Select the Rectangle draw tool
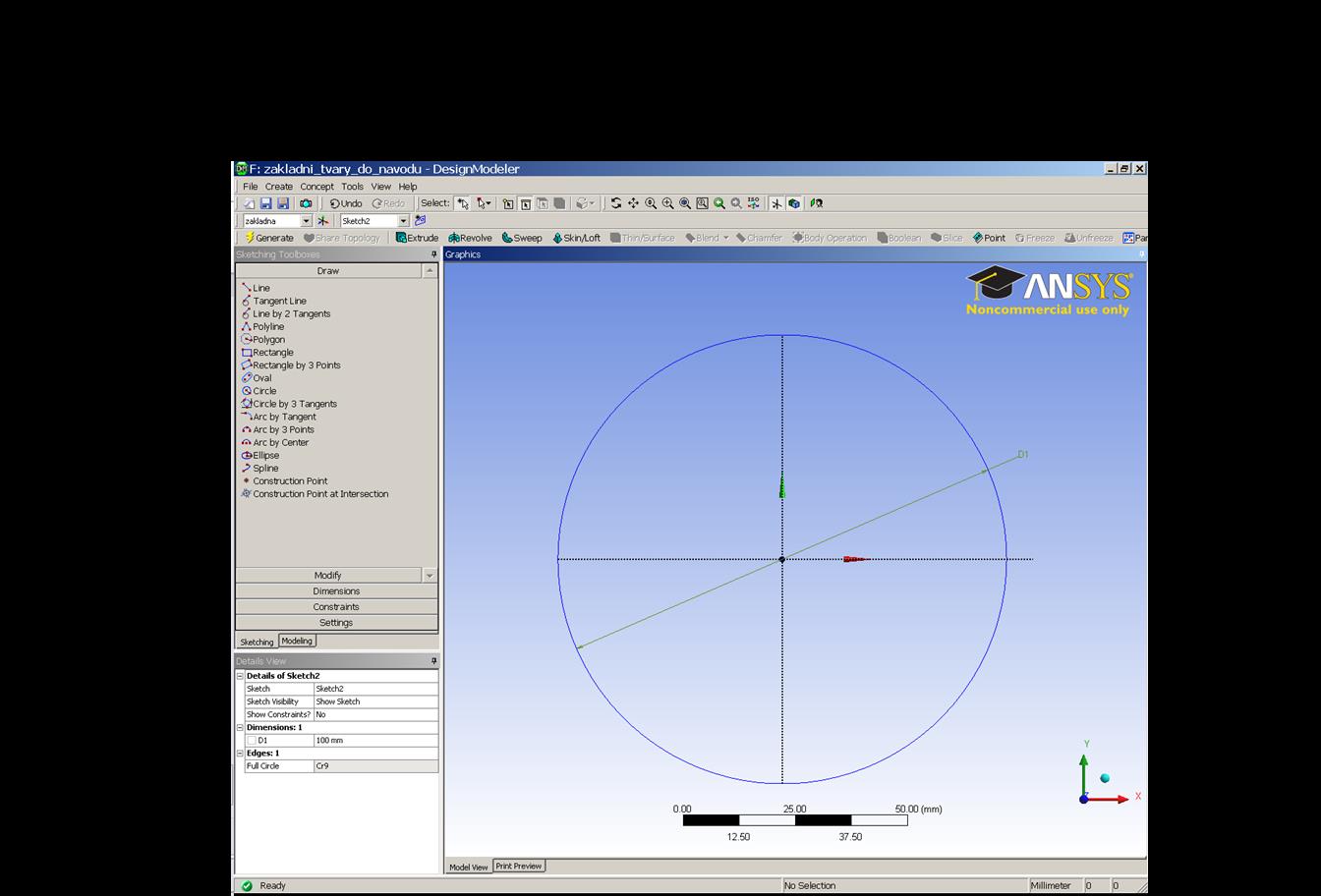Screen dimensions: 1321x896 tap(267, 352)
